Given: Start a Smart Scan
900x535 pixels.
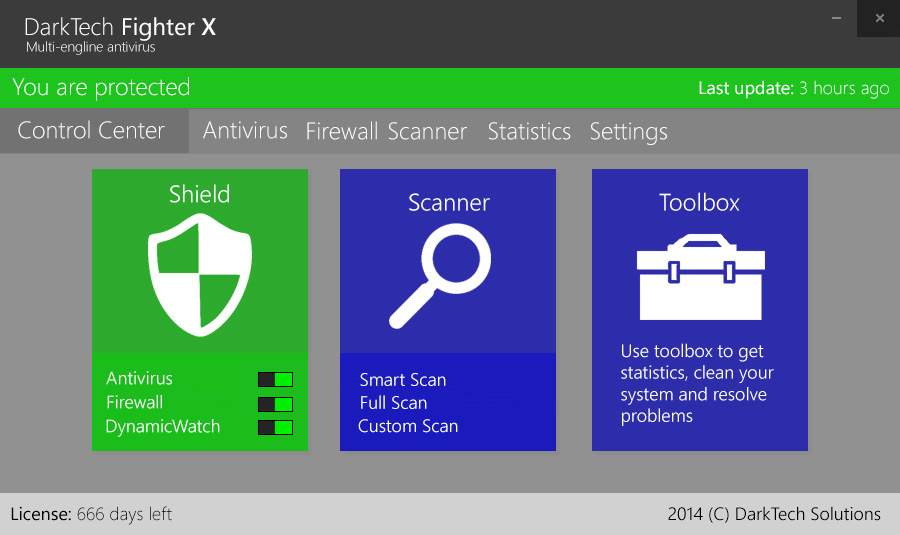Looking at the screenshot, I should pos(403,380).
